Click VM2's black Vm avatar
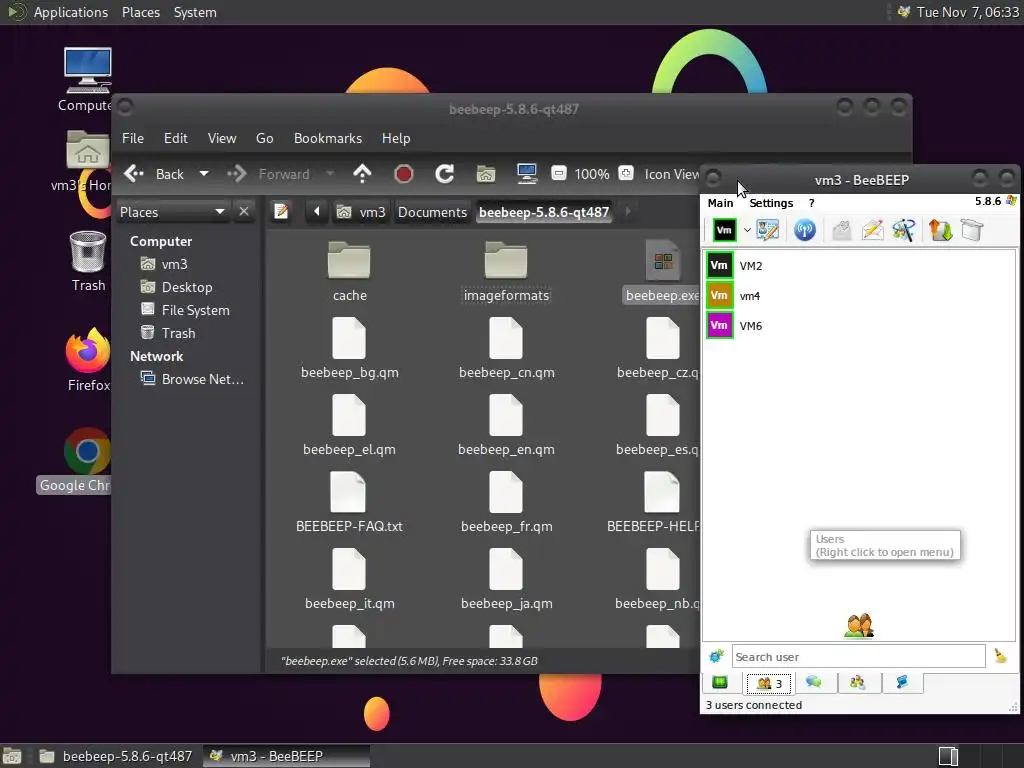 pos(720,265)
